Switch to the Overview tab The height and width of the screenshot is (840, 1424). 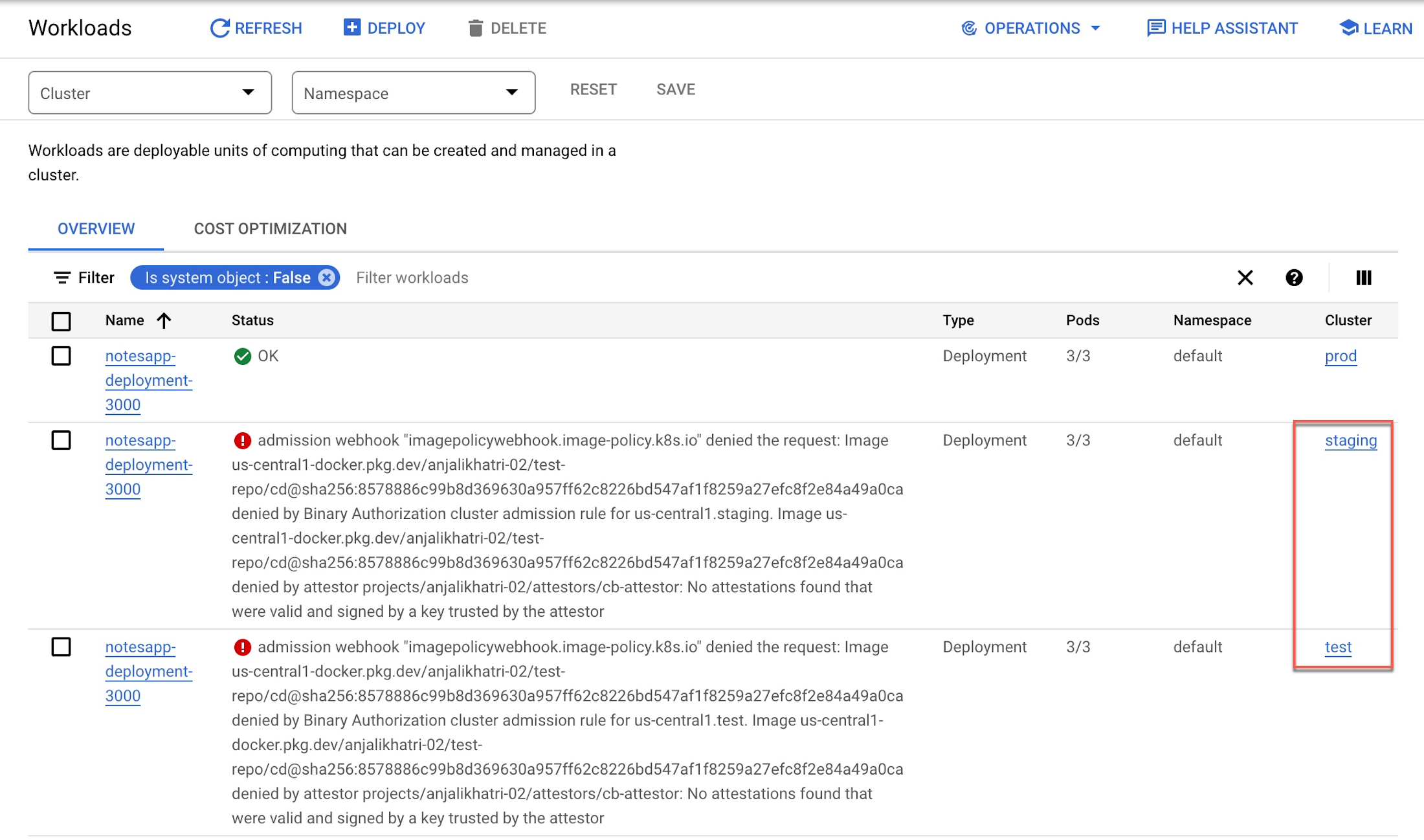tap(96, 229)
